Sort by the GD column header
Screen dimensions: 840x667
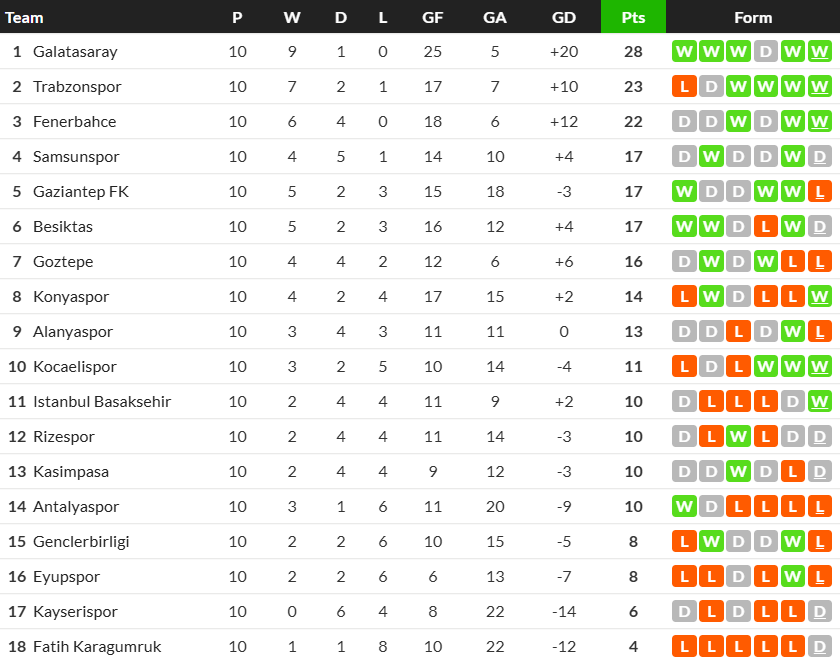click(x=564, y=17)
